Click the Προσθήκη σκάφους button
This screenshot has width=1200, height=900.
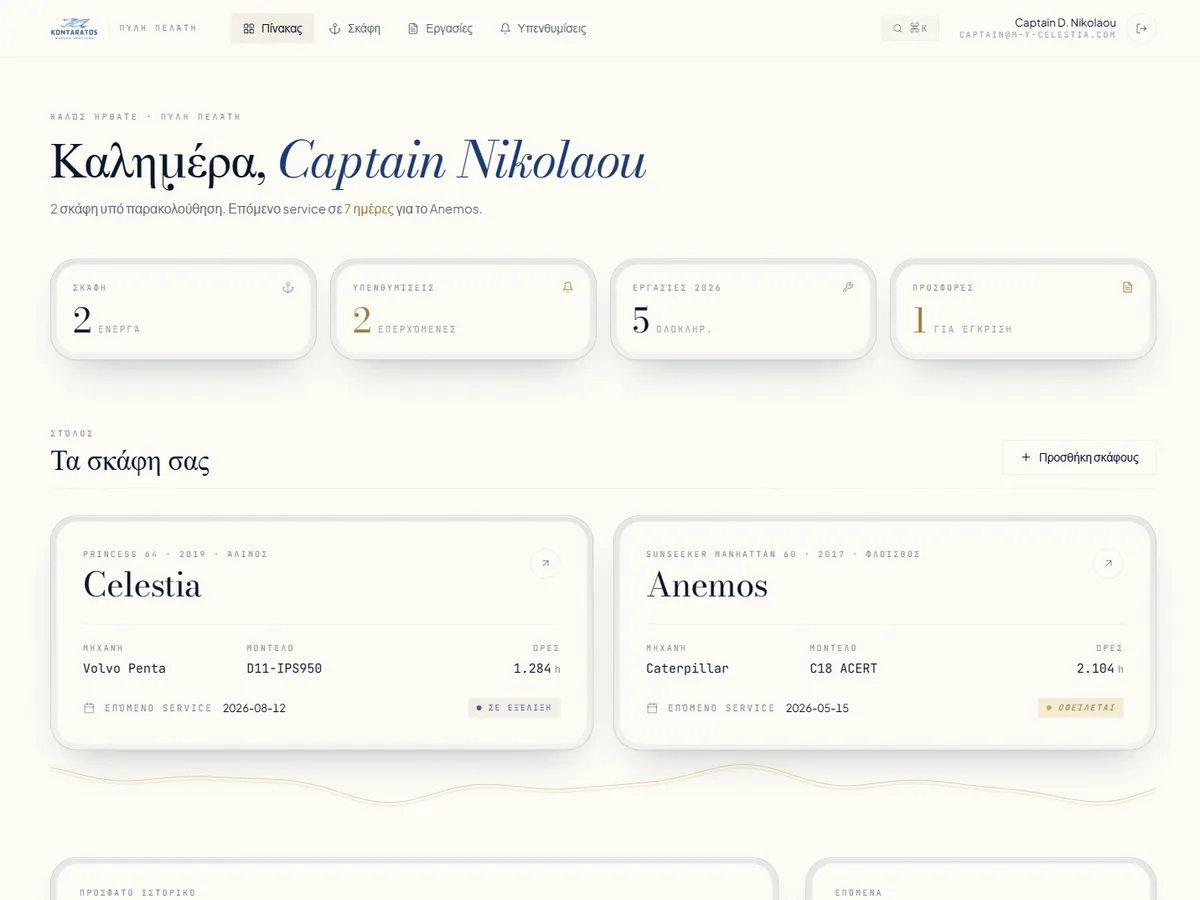point(1079,457)
